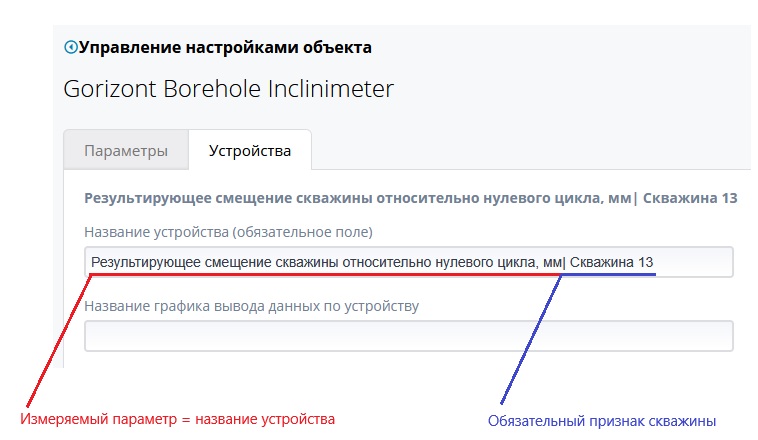Click the red annotation Измеряемый параметр text

(178, 419)
